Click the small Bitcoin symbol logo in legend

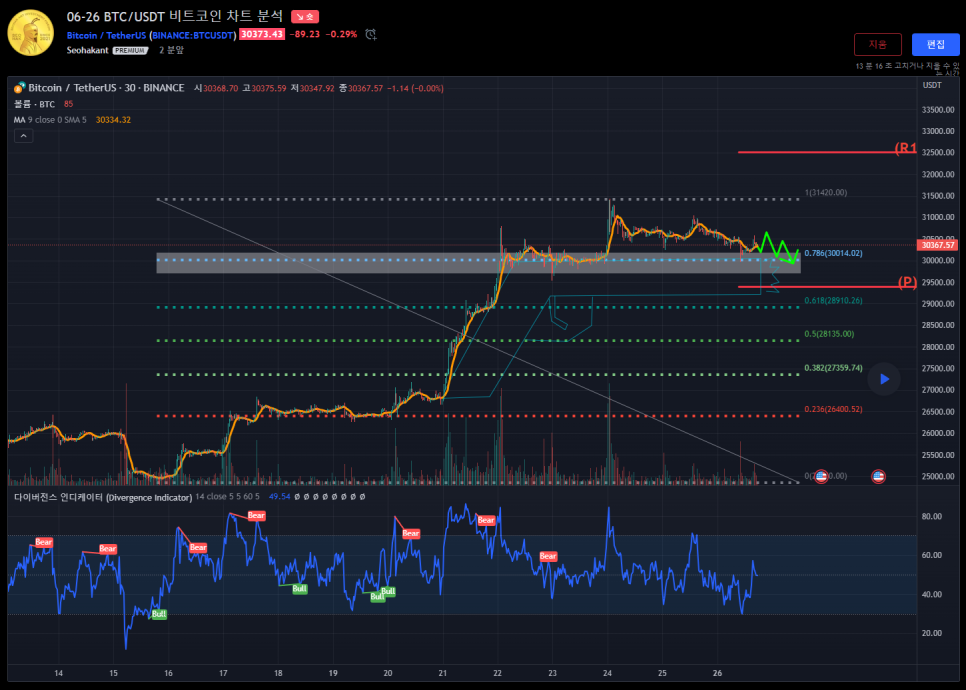point(19,88)
